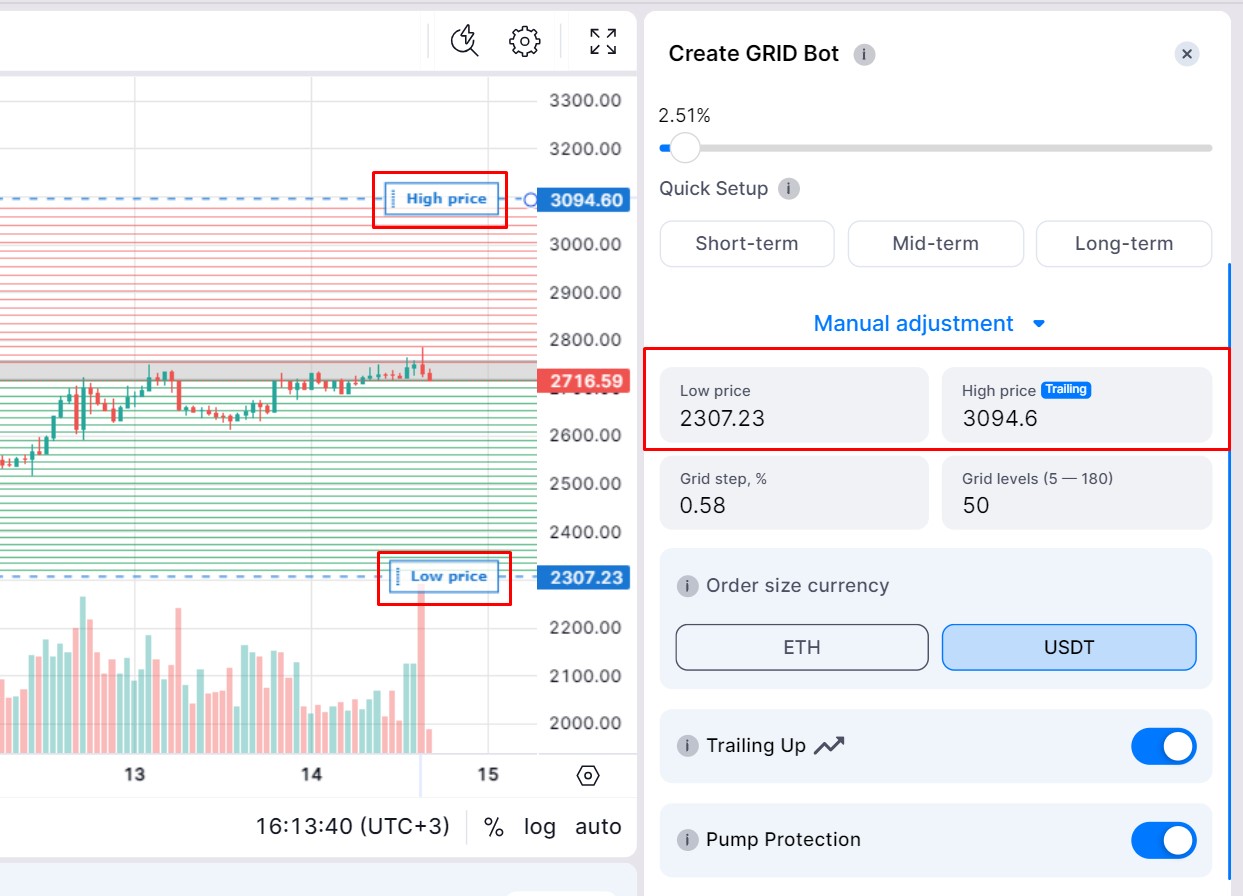The width and height of the screenshot is (1243, 896).
Task: Turn off Pump Protection switch
Action: pos(1163,840)
